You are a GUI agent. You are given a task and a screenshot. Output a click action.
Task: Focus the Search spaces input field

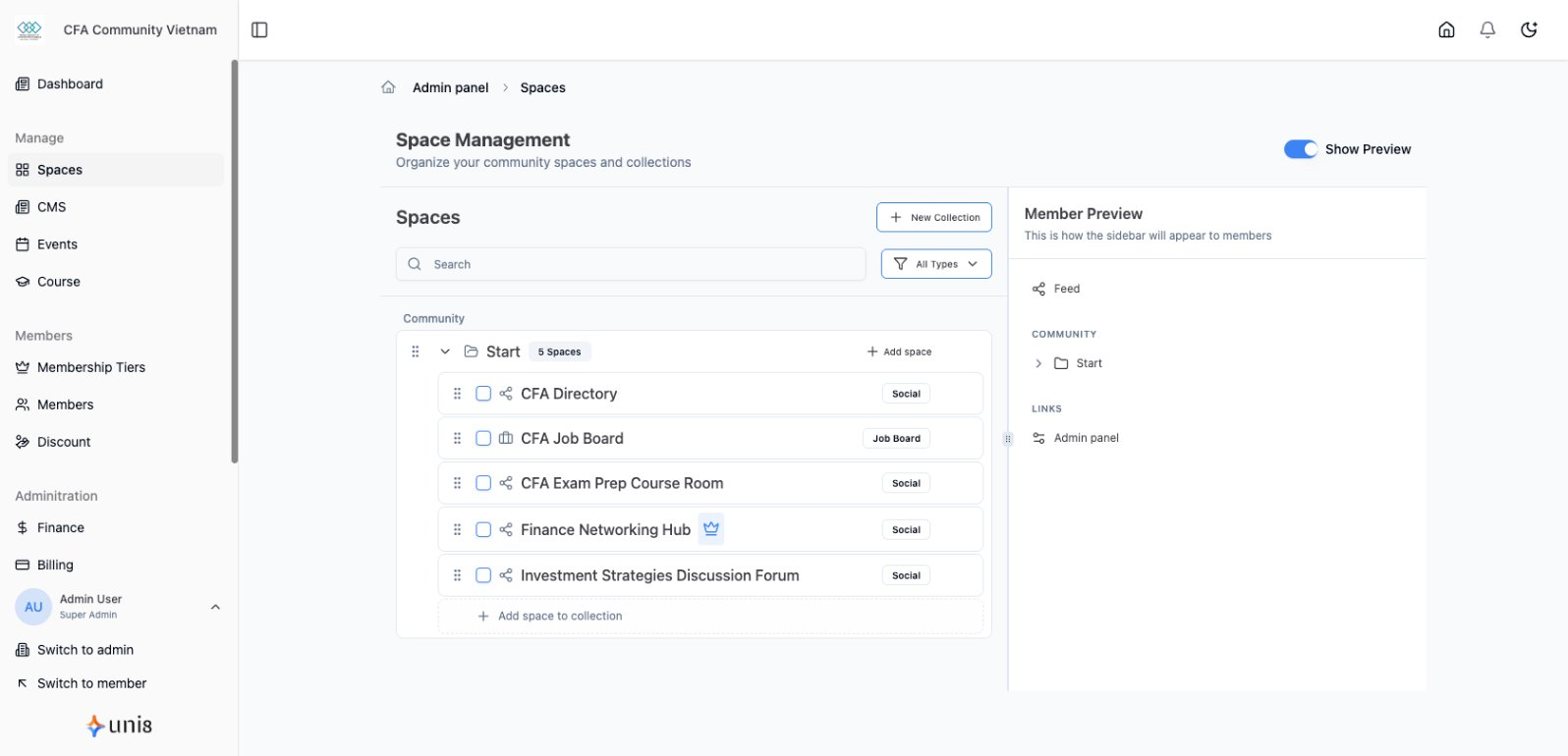631,264
